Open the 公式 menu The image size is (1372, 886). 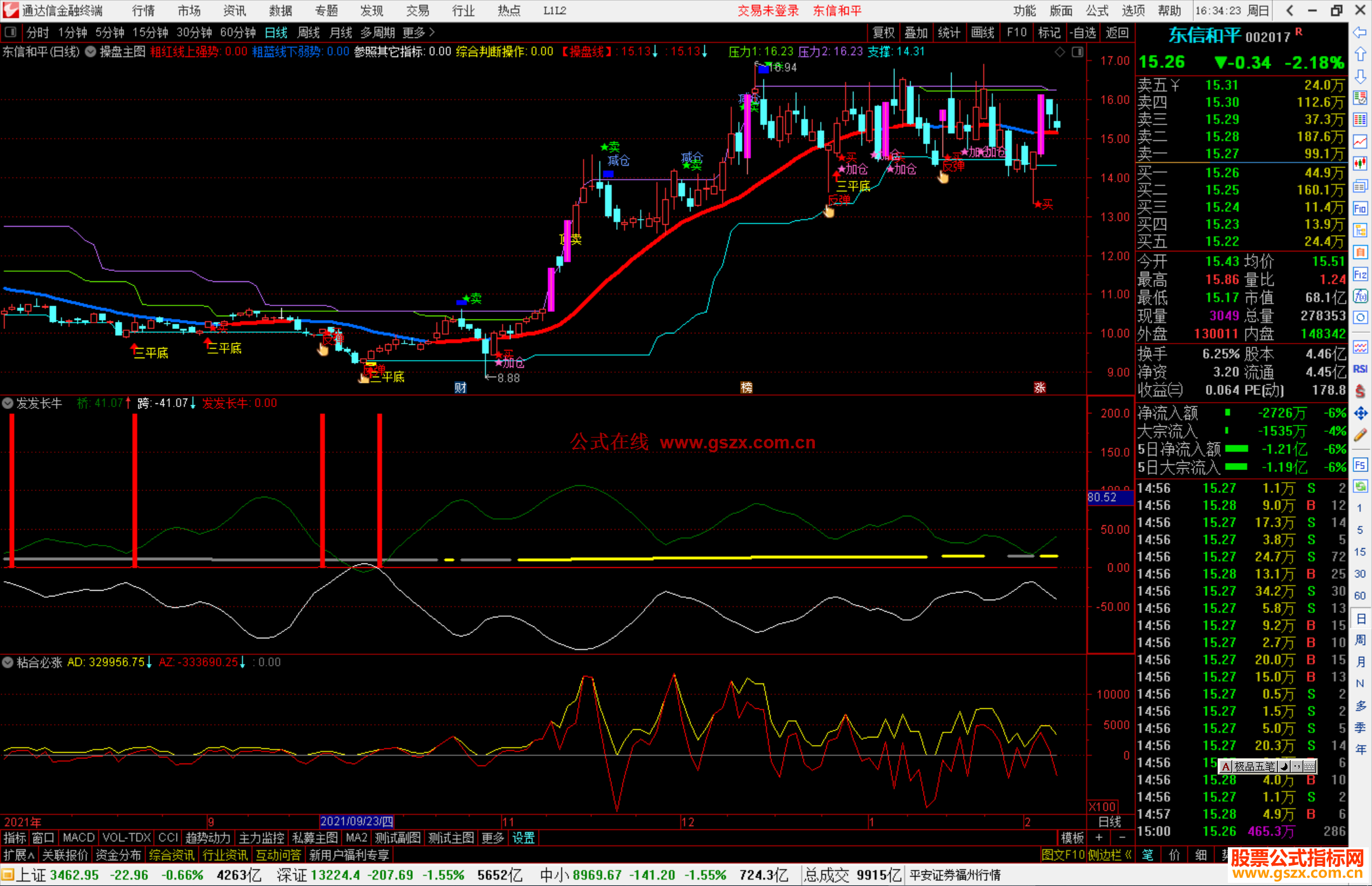1097,10
